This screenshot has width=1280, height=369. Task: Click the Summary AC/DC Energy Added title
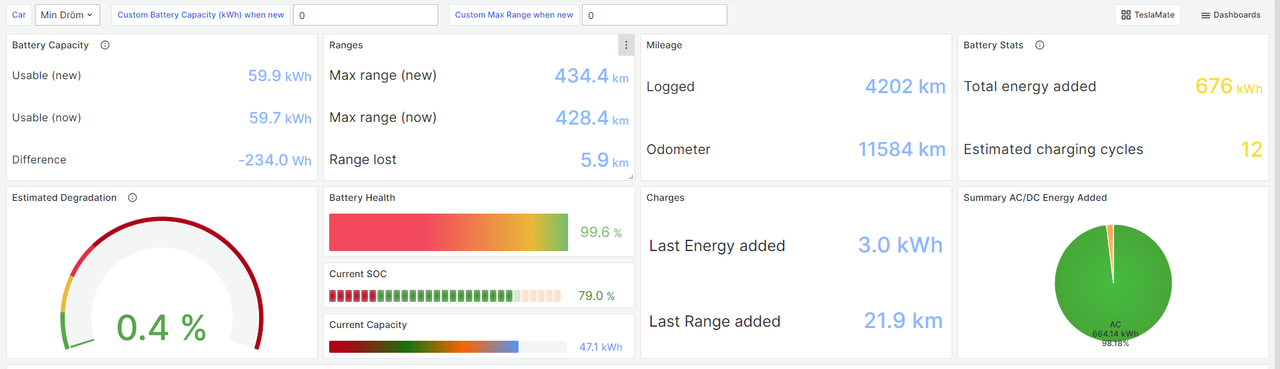coord(1035,198)
